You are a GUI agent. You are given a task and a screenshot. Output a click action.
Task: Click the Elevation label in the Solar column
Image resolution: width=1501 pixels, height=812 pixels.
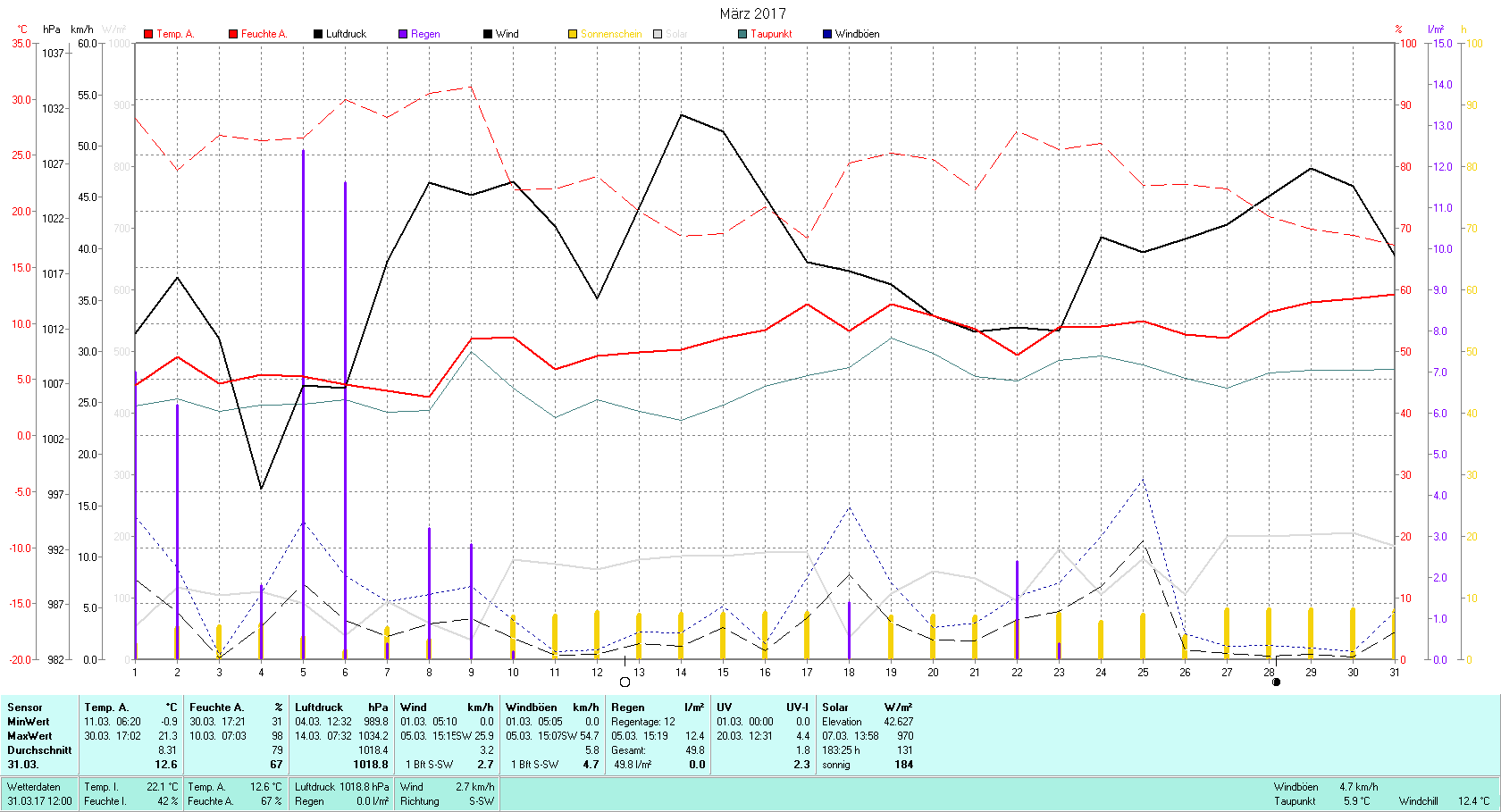[843, 722]
